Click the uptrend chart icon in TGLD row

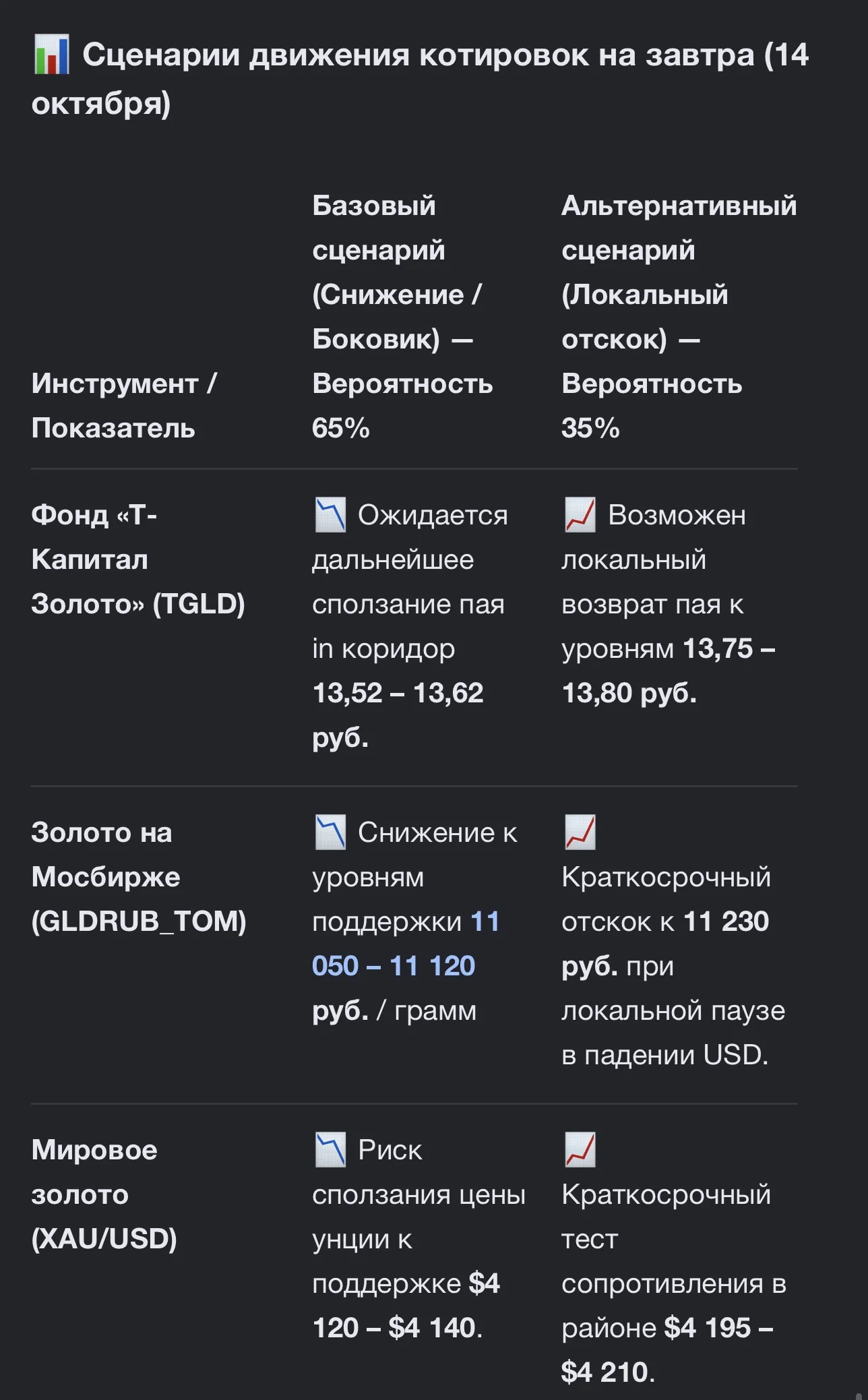click(x=580, y=515)
